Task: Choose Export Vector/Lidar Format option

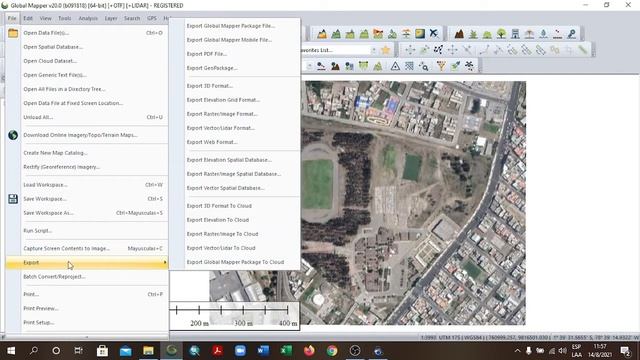Action: tap(235, 128)
